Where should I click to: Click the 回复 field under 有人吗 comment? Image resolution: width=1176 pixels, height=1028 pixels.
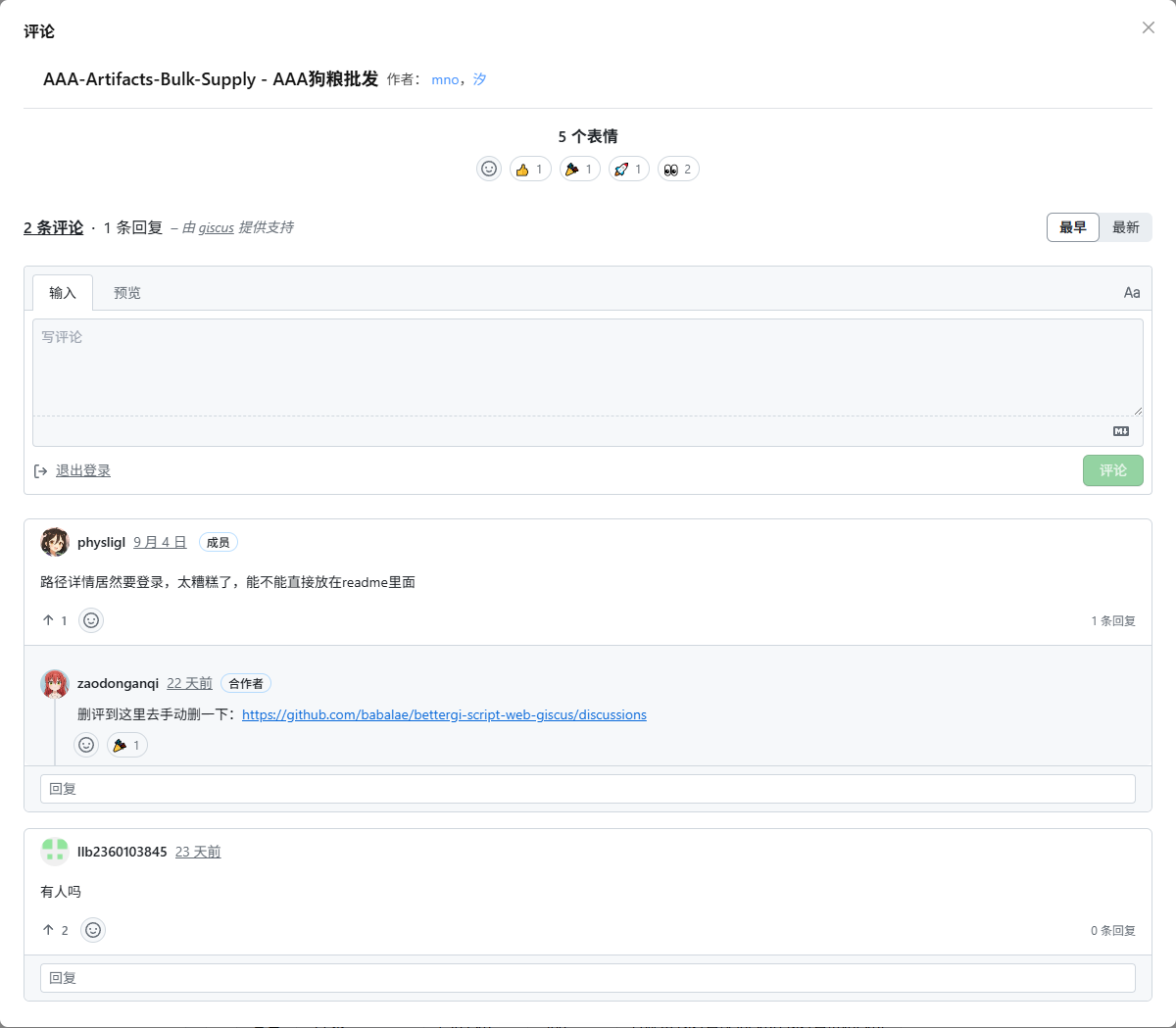(x=587, y=977)
